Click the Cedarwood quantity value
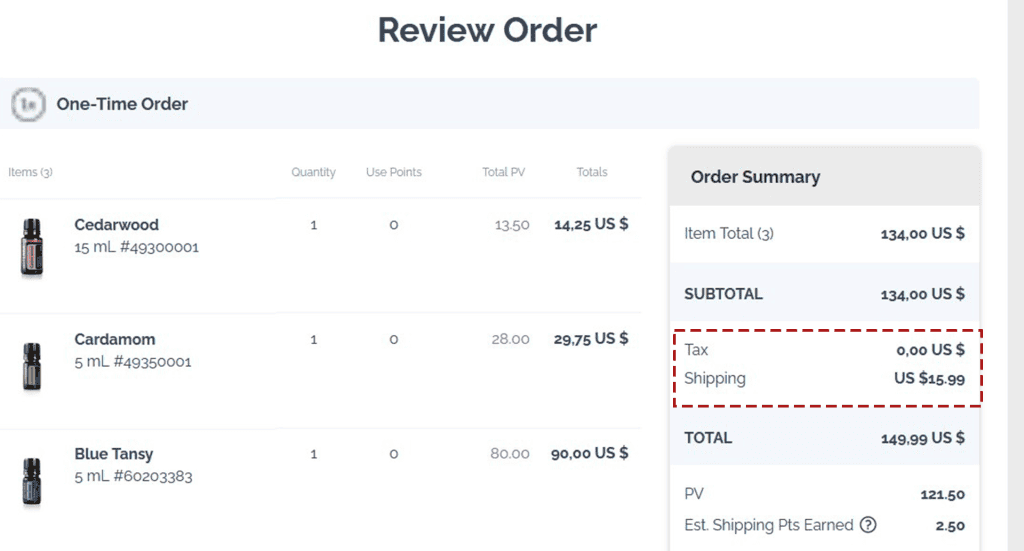The width and height of the screenshot is (1024, 551). [313, 225]
